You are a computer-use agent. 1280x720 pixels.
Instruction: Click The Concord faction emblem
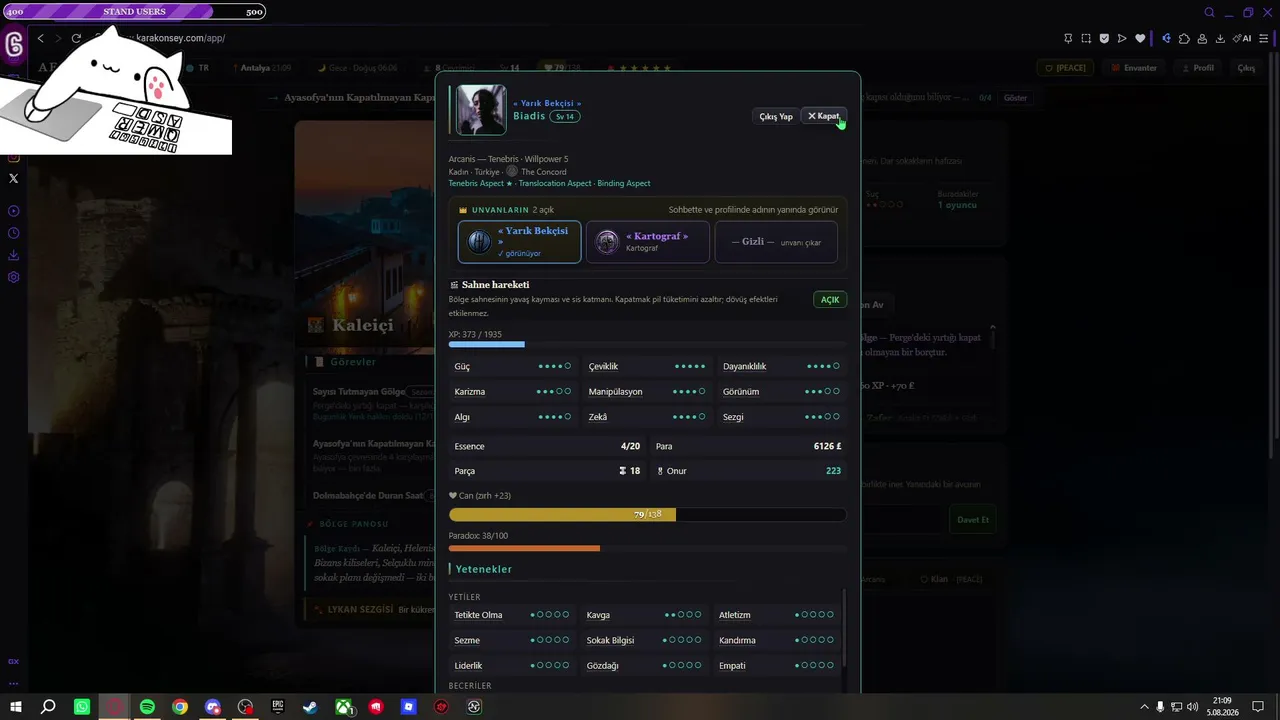512,172
